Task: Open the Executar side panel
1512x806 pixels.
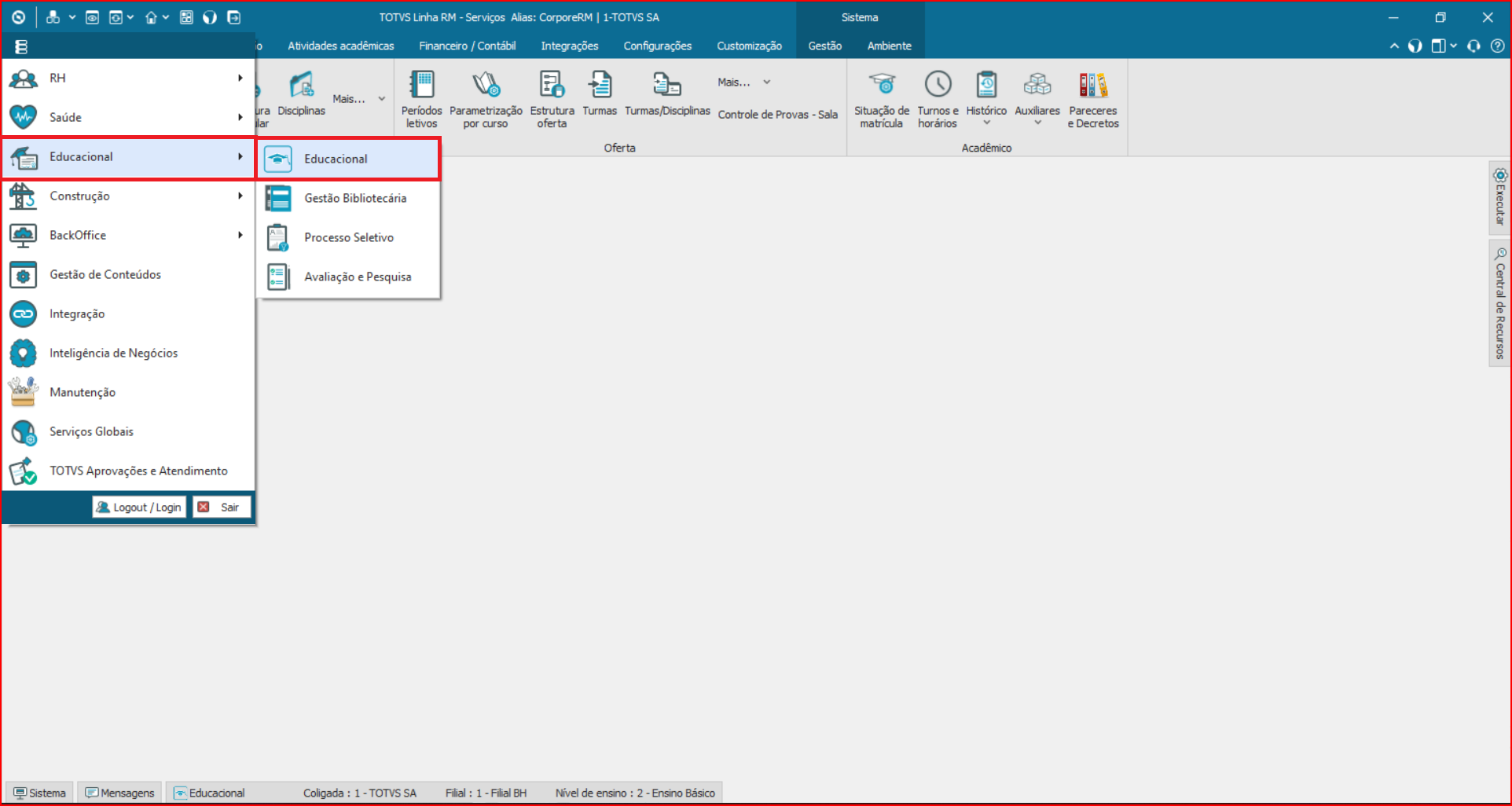Action: [1499, 197]
